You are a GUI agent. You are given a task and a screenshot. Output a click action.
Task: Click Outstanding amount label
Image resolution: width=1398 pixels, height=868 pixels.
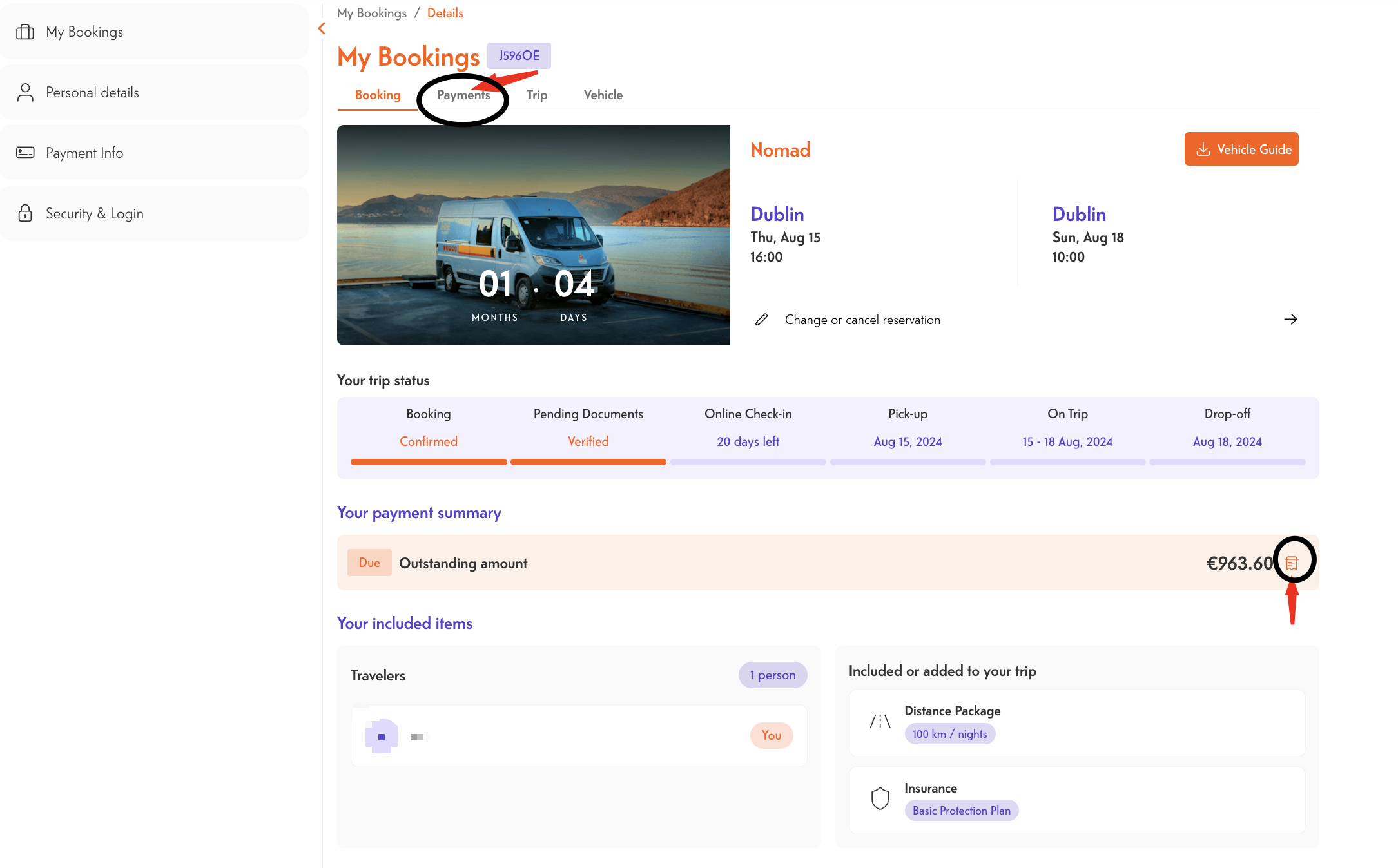click(463, 564)
